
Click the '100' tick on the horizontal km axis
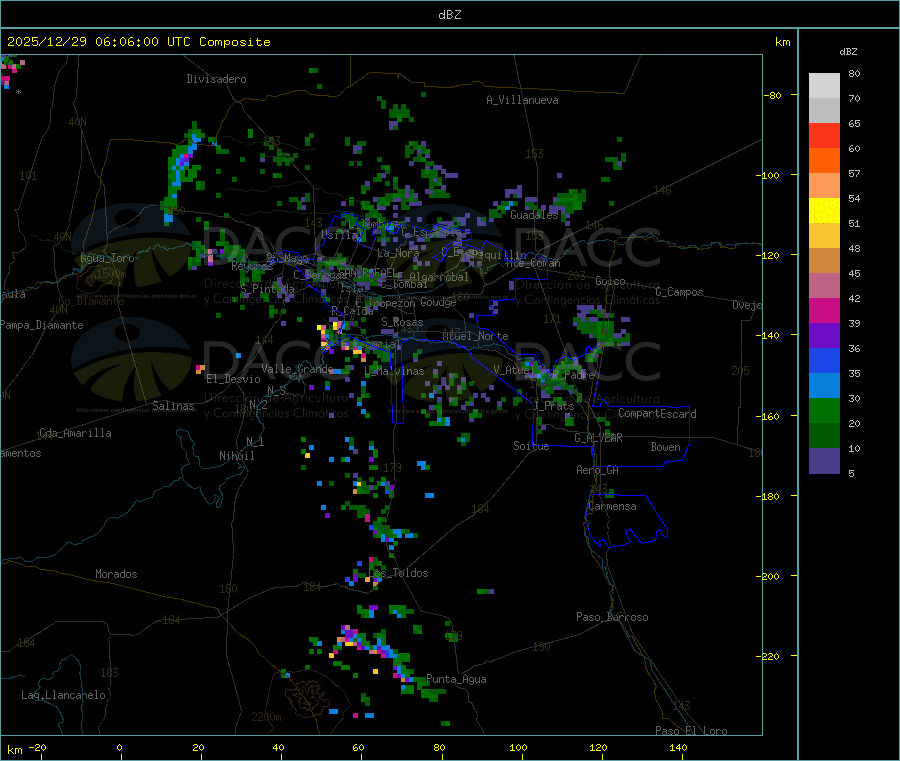(x=518, y=747)
